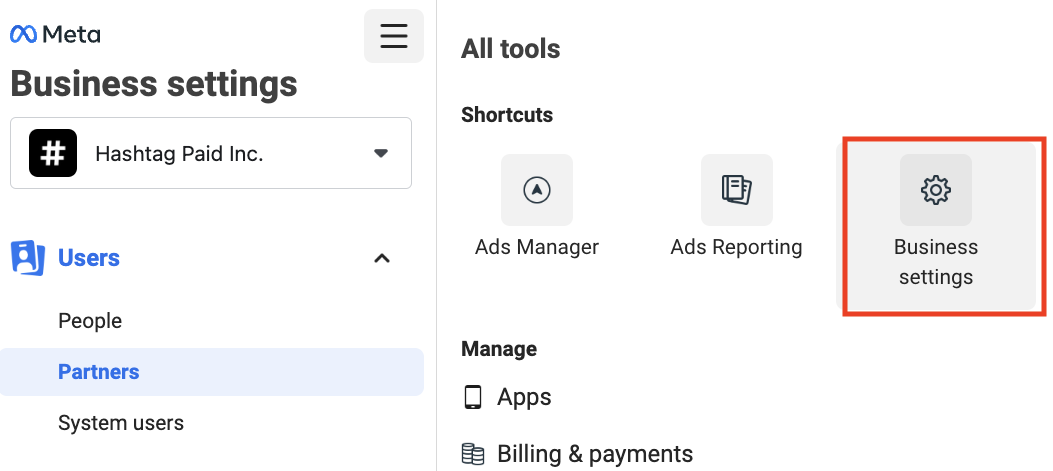Click the Ads Reporting shortcut label
The height and width of the screenshot is (471, 1053).
[x=736, y=247]
